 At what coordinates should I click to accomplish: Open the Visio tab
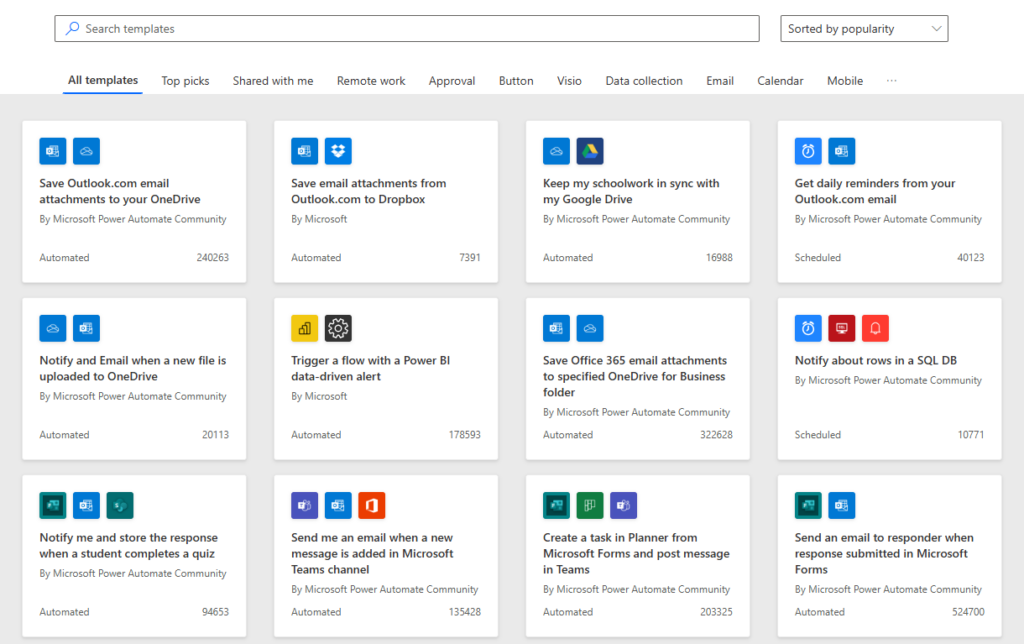pyautogui.click(x=569, y=80)
